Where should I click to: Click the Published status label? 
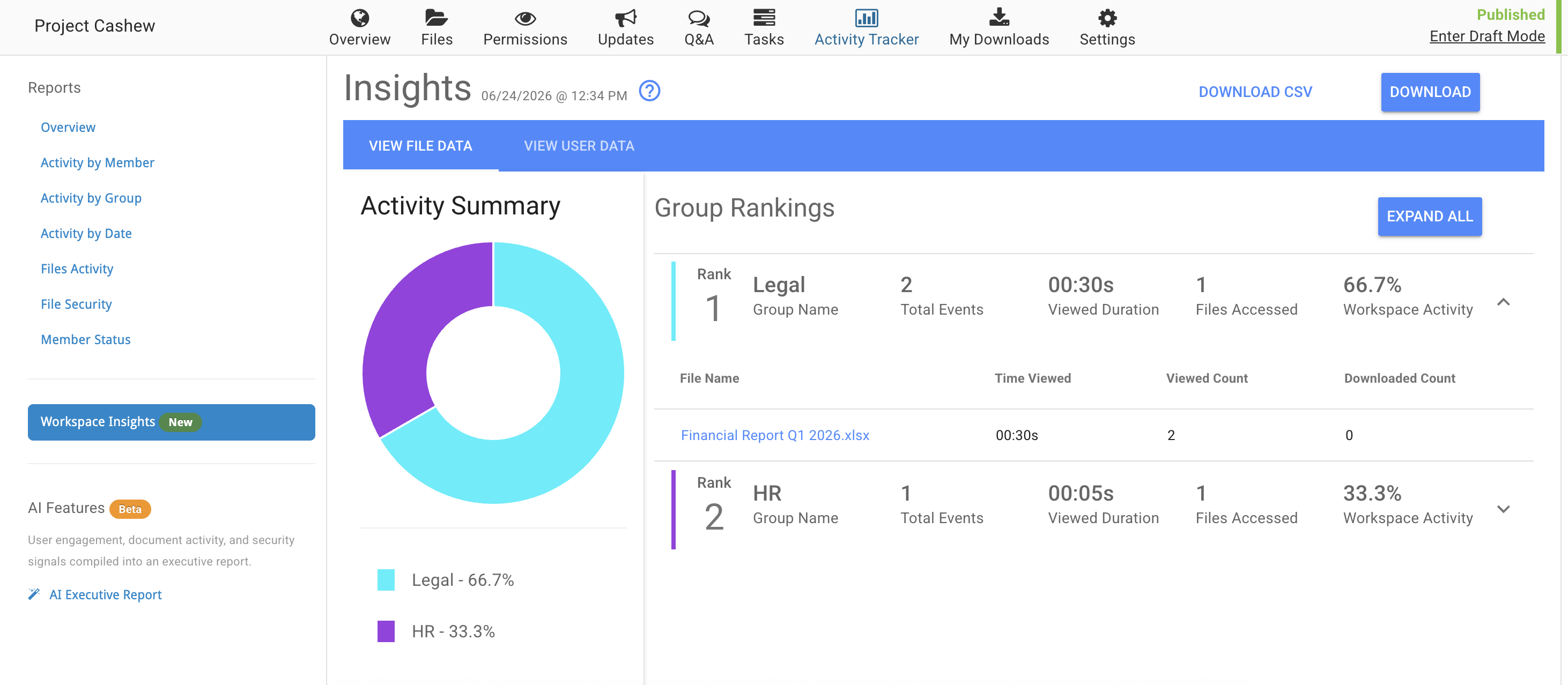tap(1510, 14)
